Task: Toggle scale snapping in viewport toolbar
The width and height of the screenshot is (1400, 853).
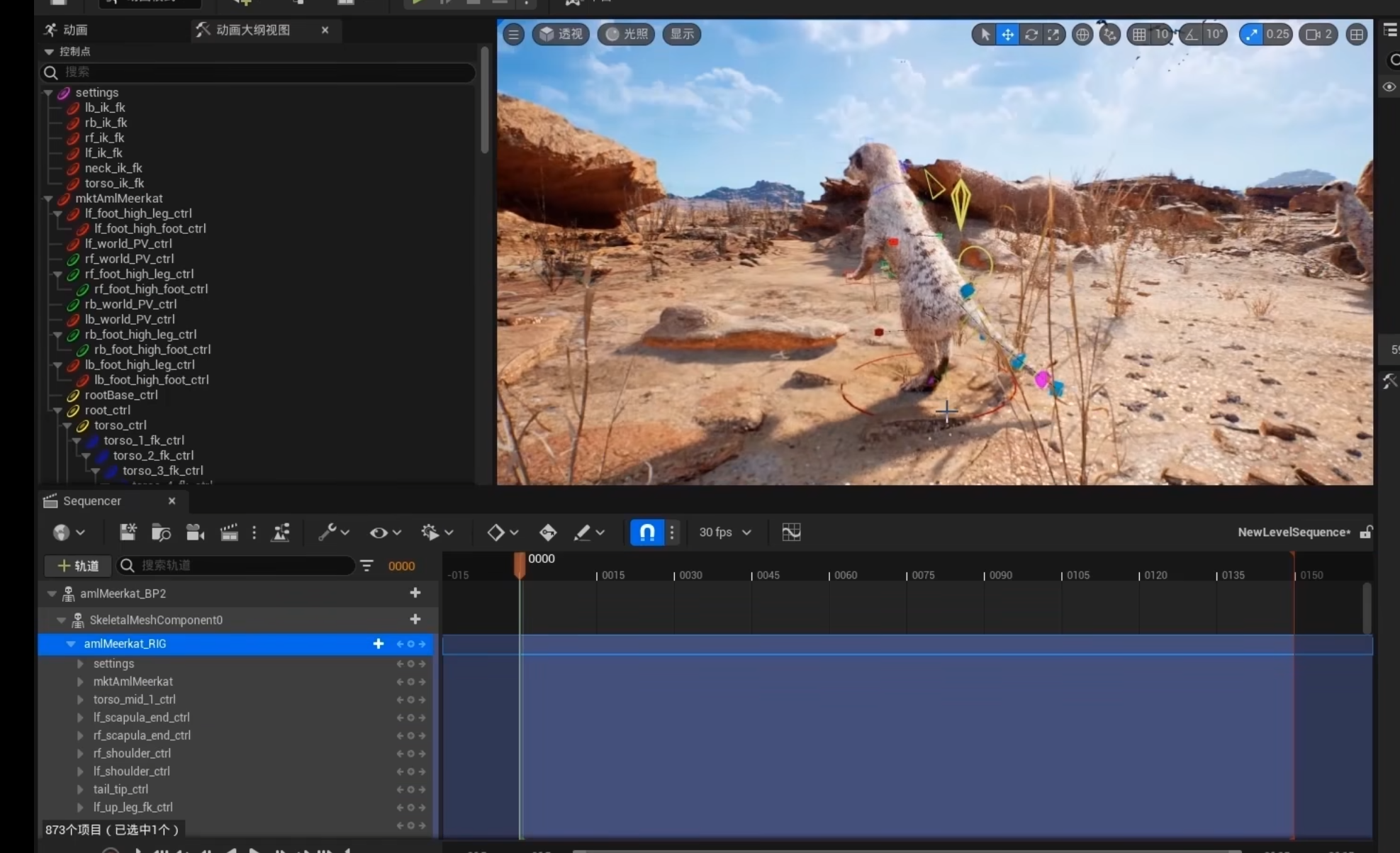Action: pos(1252,34)
